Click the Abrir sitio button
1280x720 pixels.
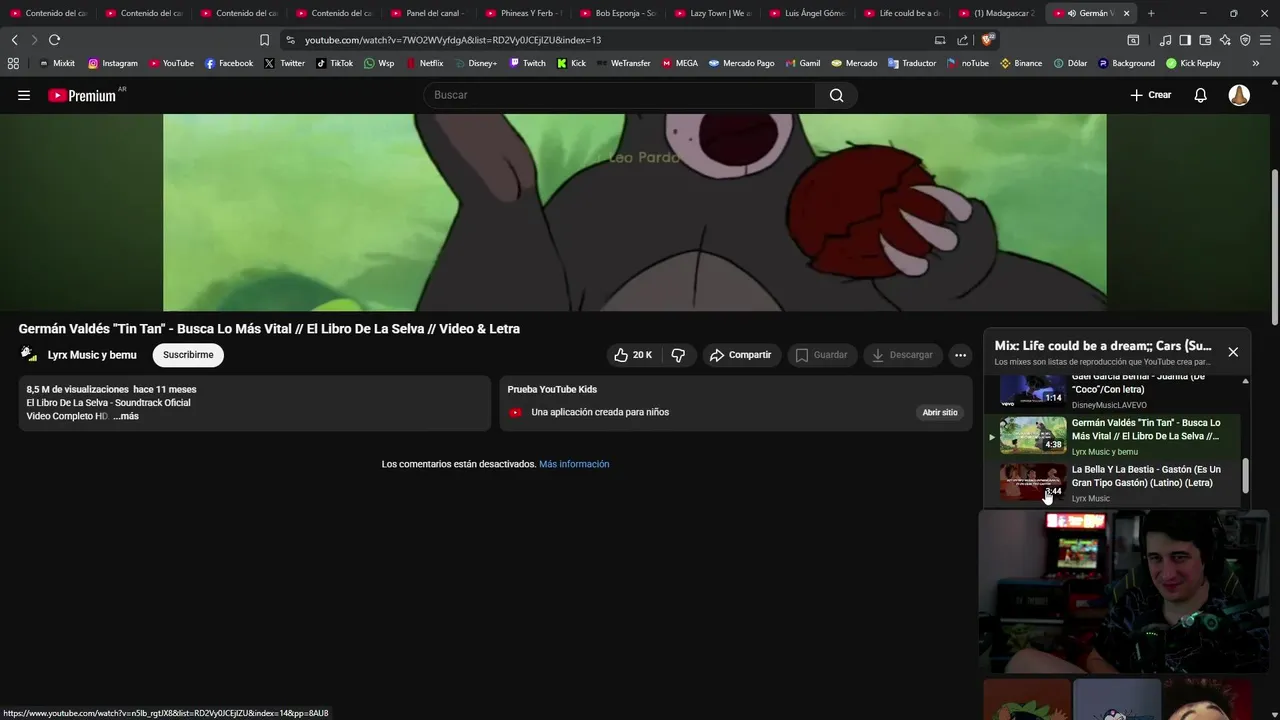pos(940,412)
